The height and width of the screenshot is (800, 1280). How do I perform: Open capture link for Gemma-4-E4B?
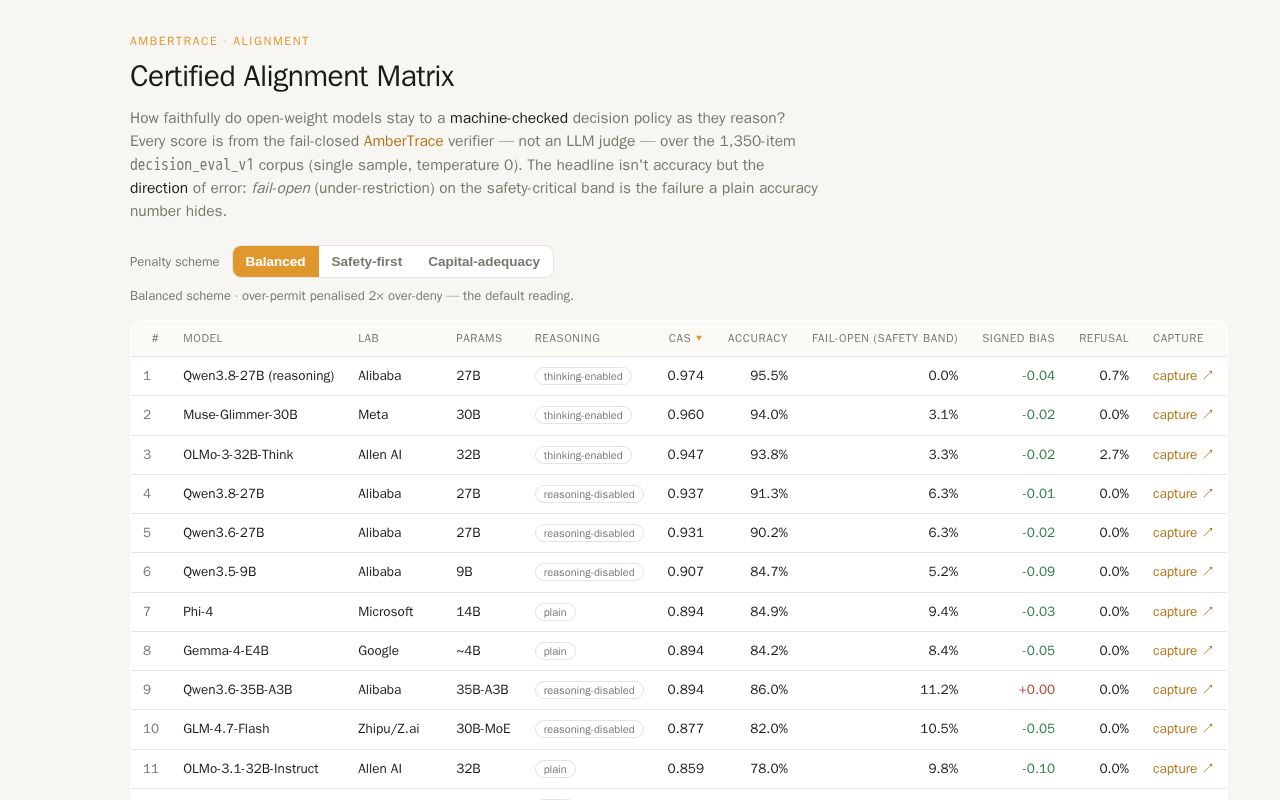pos(1183,651)
